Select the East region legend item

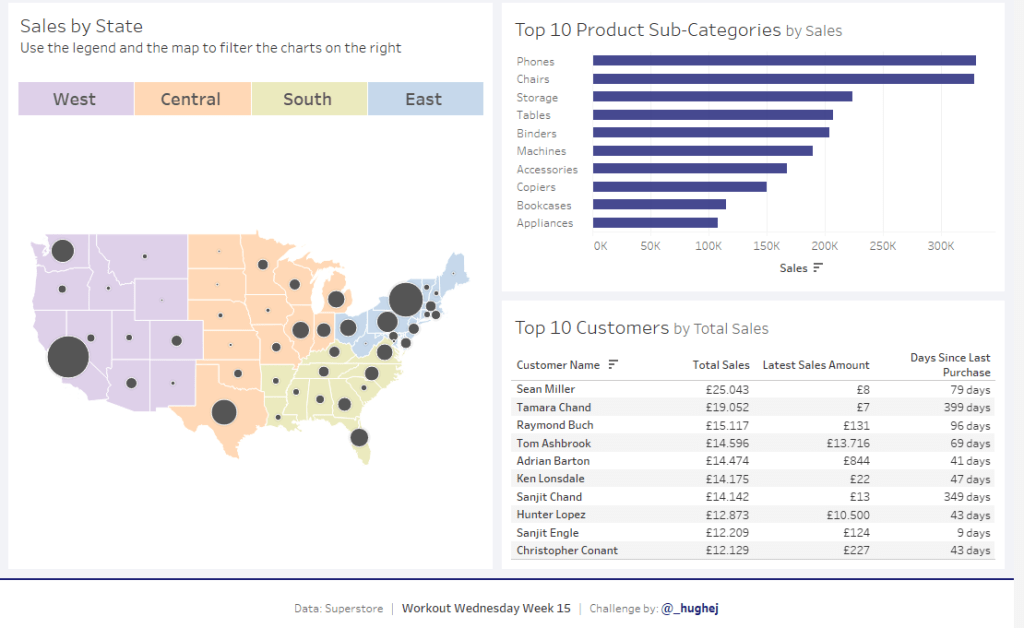point(424,99)
